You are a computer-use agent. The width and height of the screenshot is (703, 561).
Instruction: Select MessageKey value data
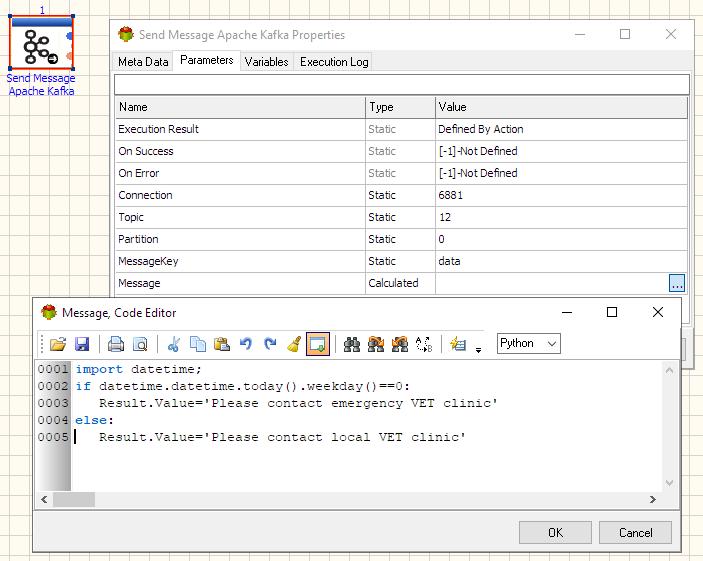(x=449, y=261)
